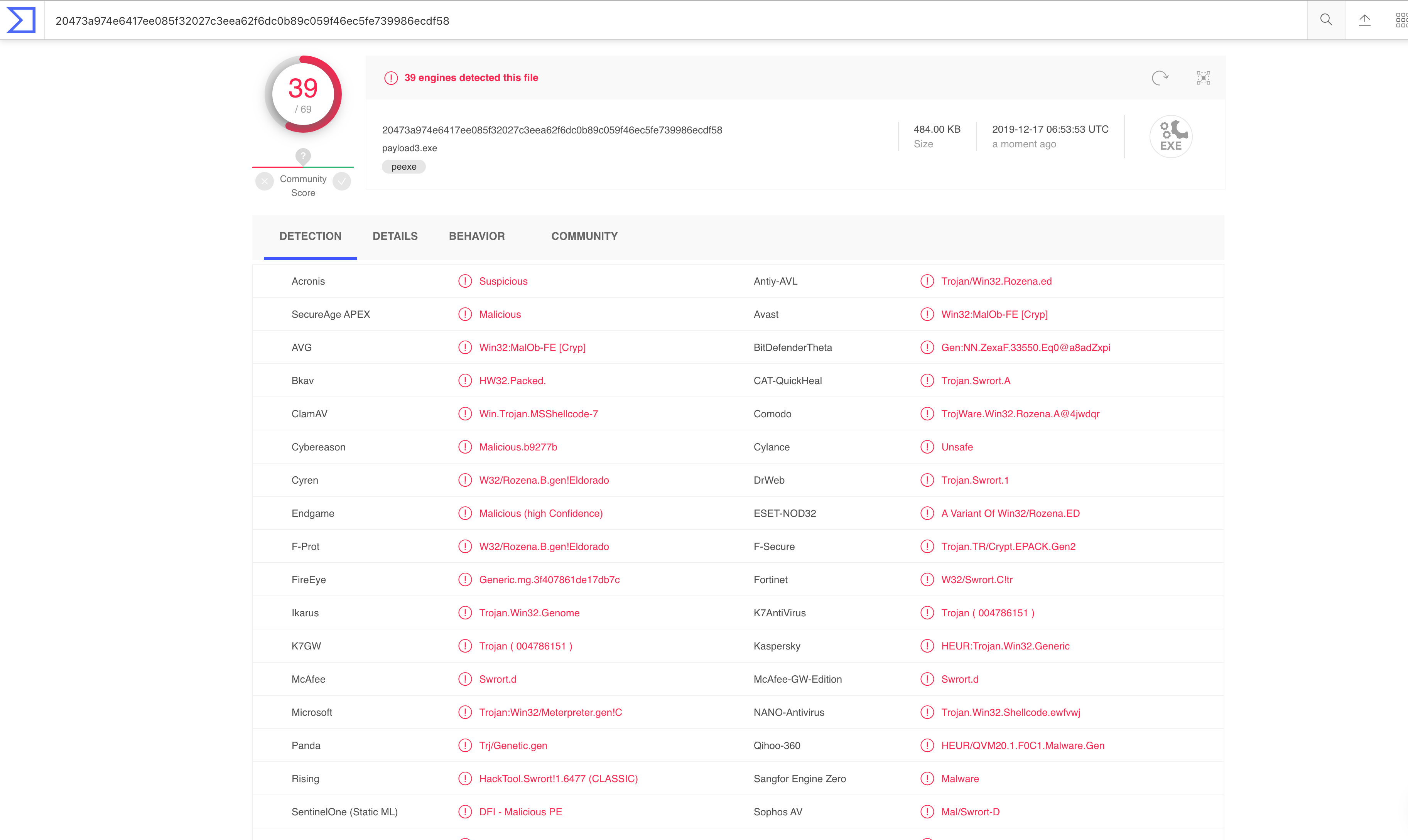Open the similarity graph icon
This screenshot has width=1408, height=840.
(1204, 78)
